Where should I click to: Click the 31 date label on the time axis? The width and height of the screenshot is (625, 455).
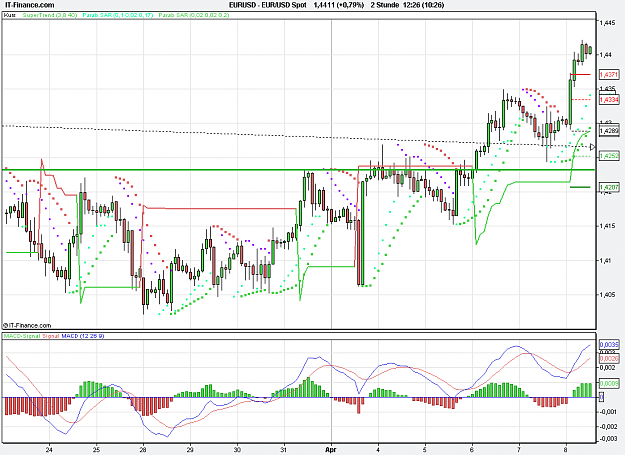click(x=284, y=450)
